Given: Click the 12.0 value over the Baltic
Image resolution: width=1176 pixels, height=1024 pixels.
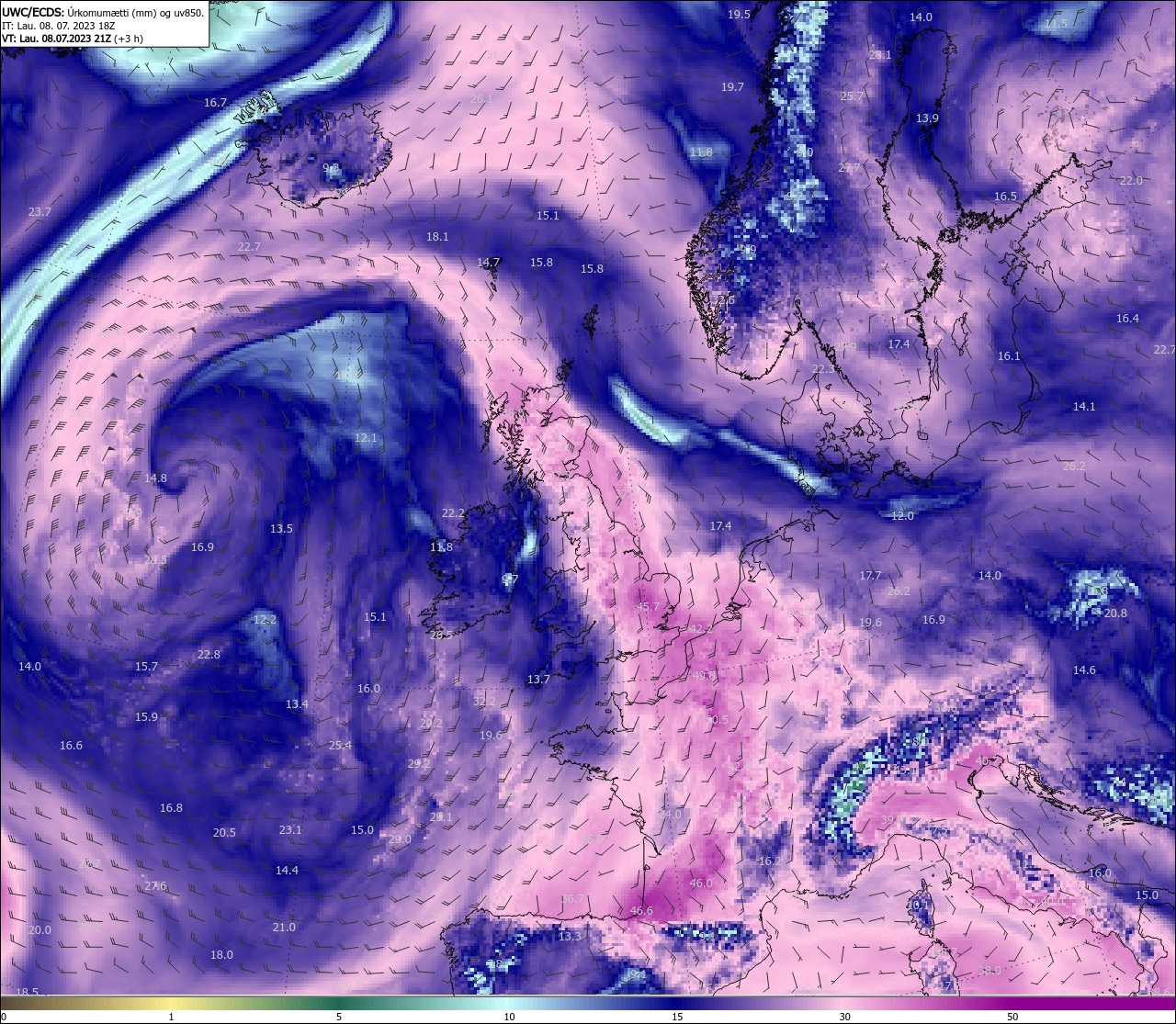Looking at the screenshot, I should click(903, 516).
